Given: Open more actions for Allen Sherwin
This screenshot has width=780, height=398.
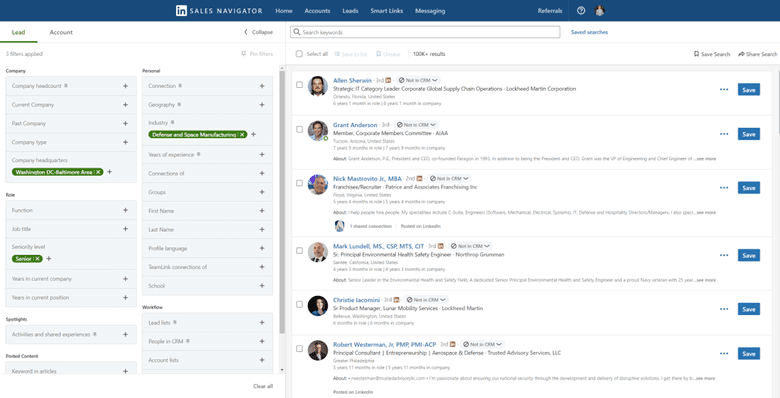Looking at the screenshot, I should (x=724, y=90).
